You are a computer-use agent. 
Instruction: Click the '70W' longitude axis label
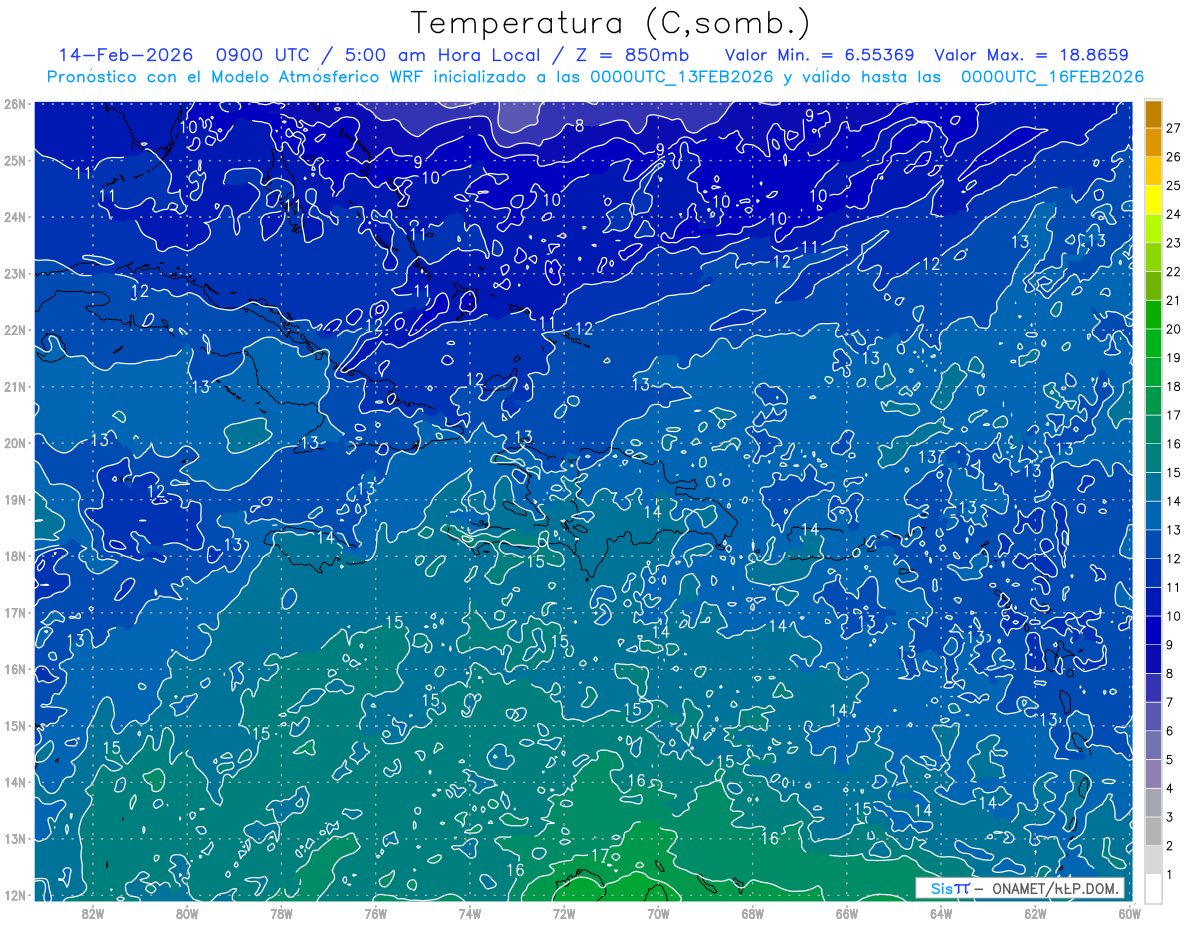658,913
